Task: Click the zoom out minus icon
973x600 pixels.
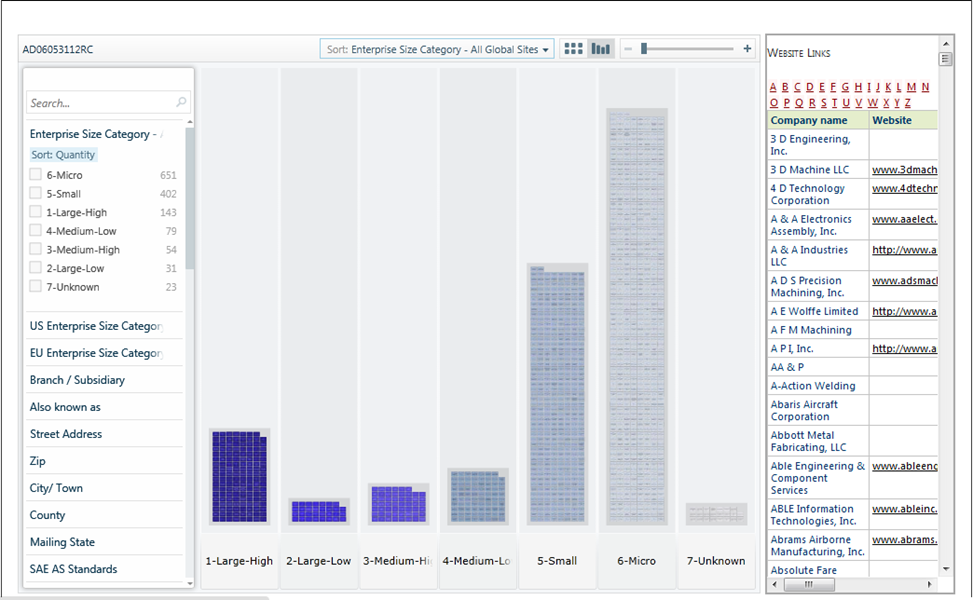Action: point(628,49)
